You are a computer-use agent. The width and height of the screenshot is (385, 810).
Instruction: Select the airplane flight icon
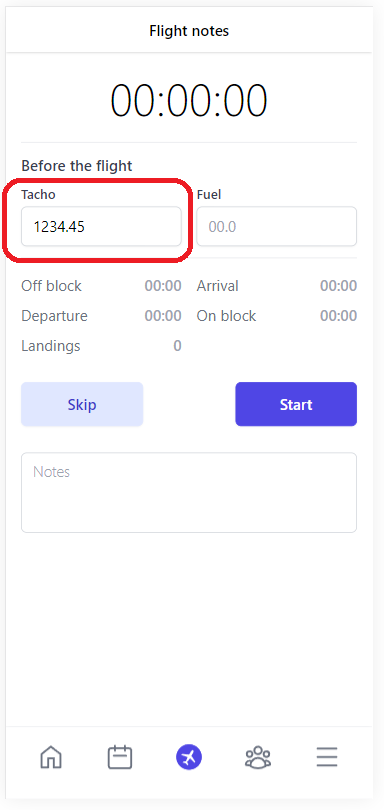point(189,757)
